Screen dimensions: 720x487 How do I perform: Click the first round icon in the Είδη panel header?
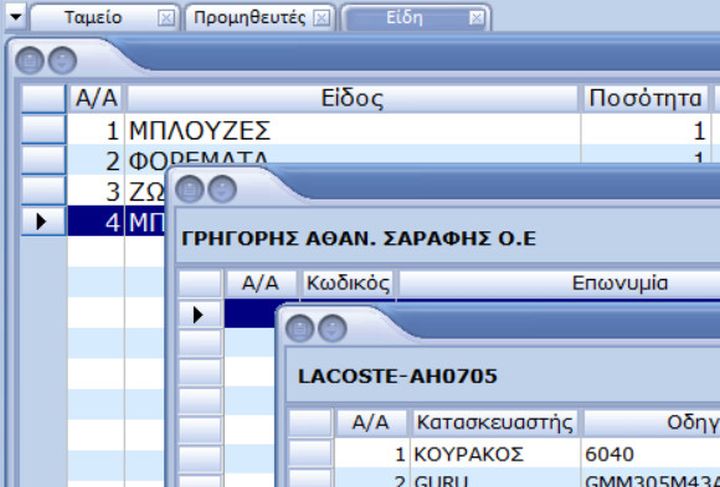(x=30, y=60)
